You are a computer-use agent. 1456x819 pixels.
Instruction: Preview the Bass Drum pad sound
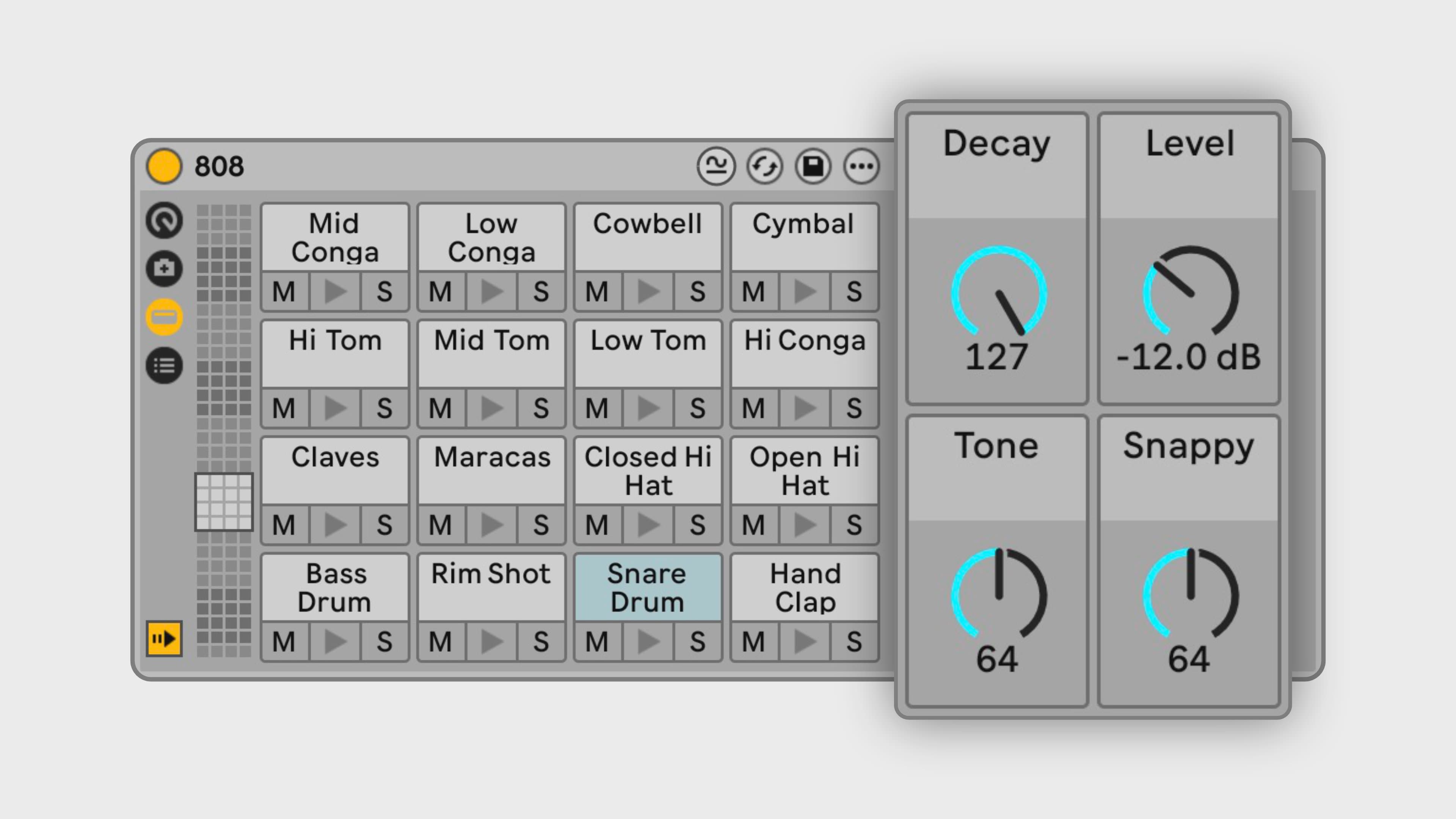tap(334, 642)
